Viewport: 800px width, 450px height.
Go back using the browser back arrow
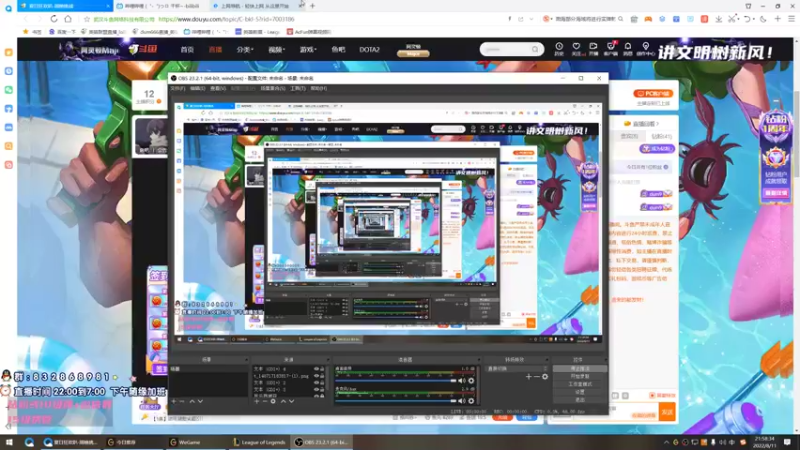26,19
